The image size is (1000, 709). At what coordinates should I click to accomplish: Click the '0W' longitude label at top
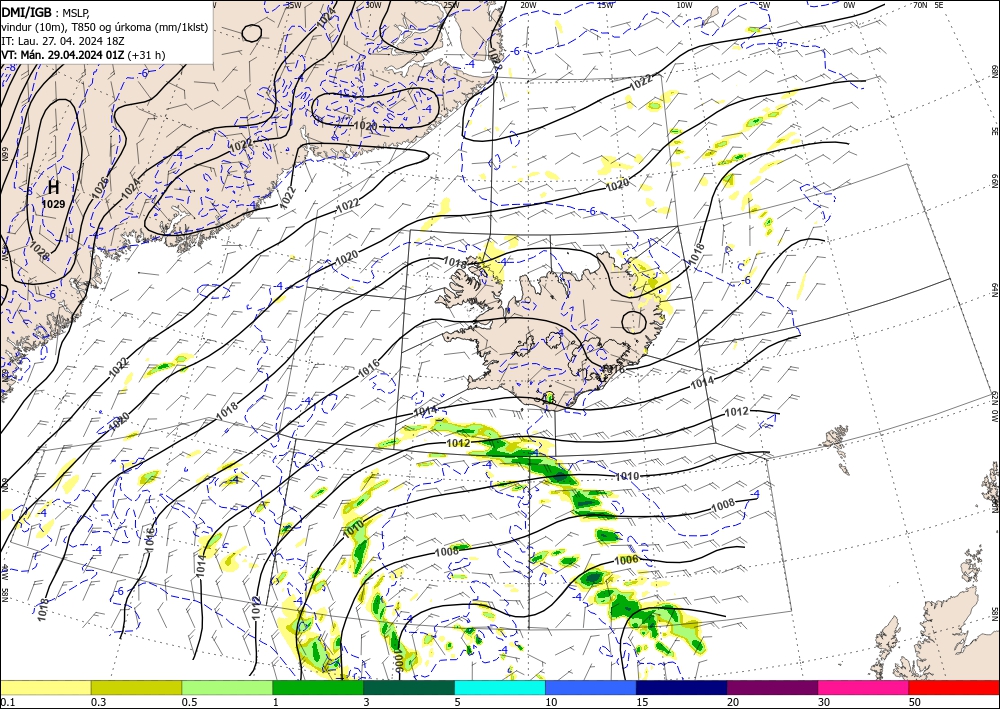[849, 5]
